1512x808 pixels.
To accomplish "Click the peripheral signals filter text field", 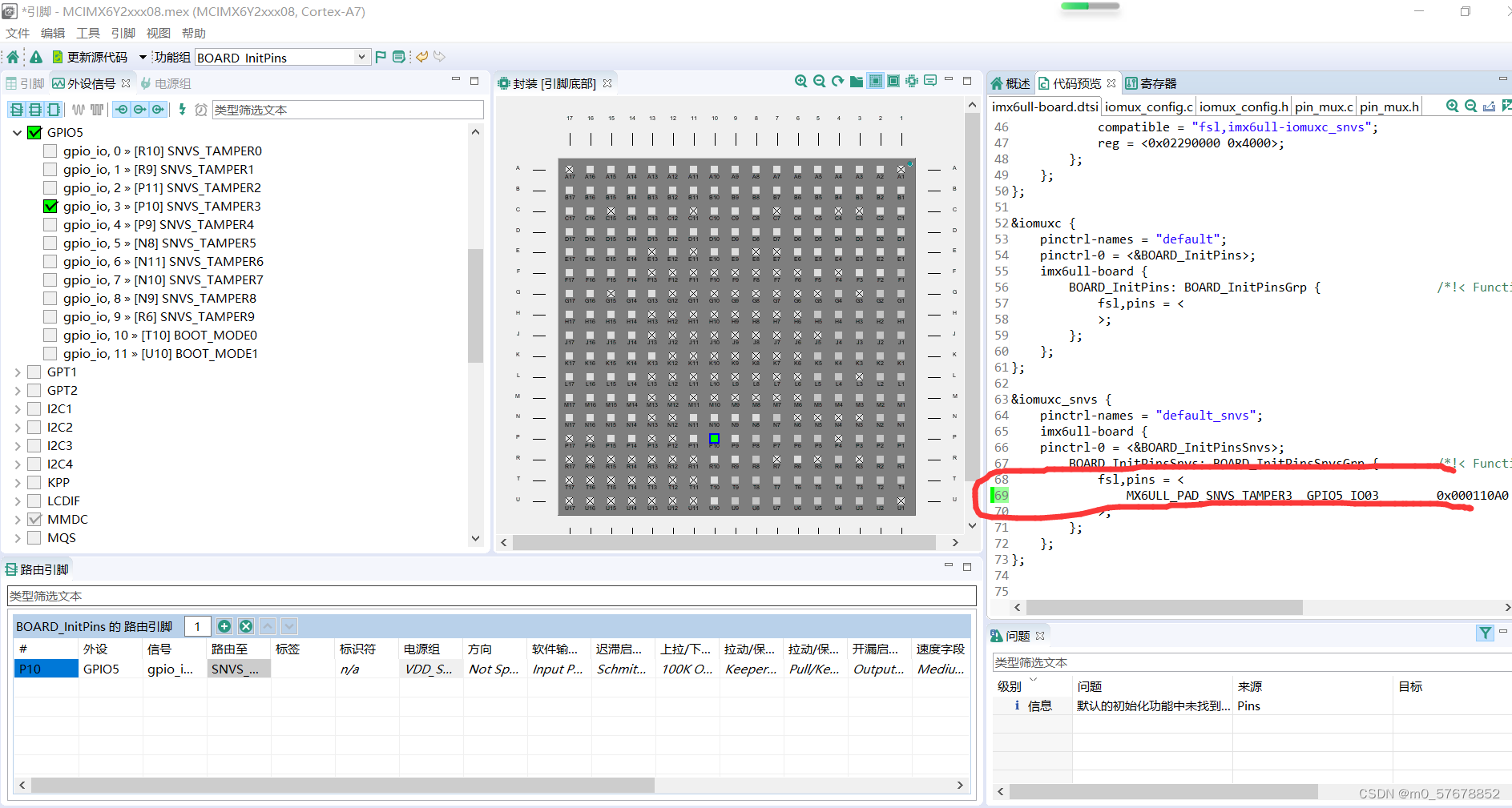I will 348,110.
